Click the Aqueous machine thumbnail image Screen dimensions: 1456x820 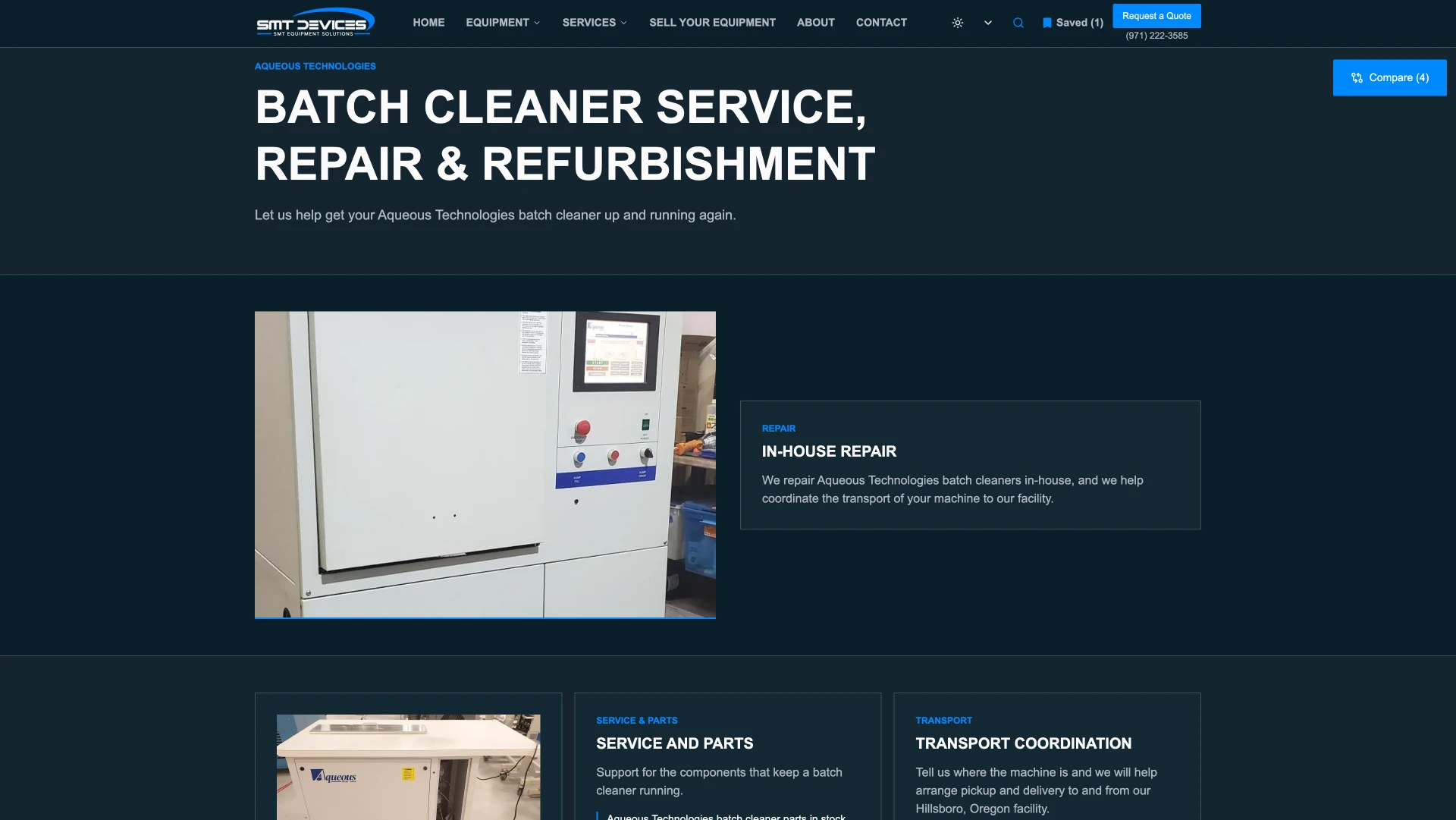tap(409, 767)
